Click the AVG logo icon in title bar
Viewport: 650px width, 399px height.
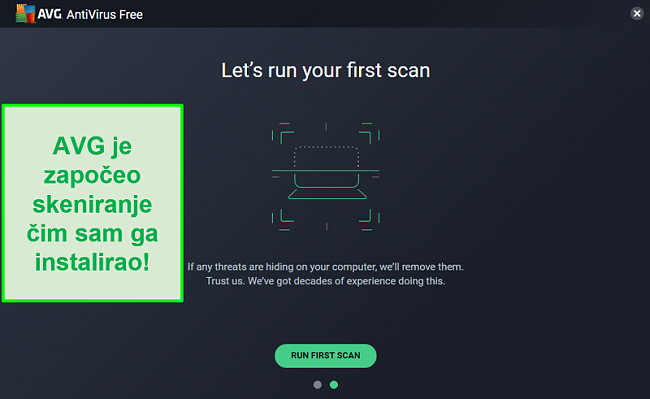(25, 14)
